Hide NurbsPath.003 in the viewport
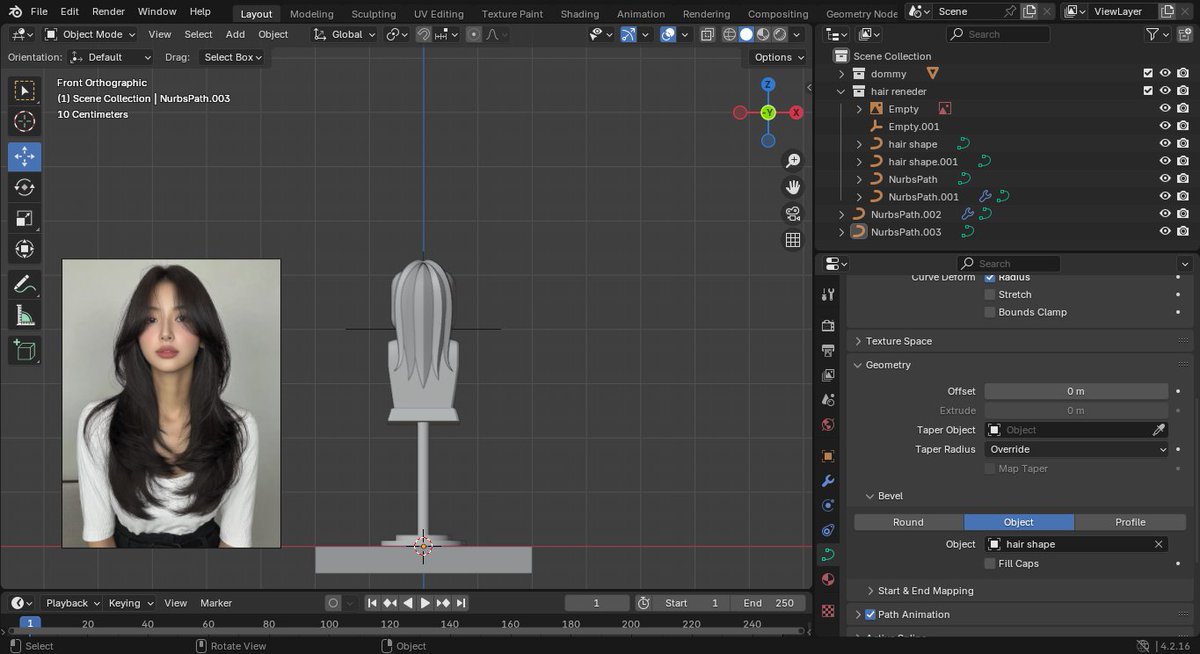This screenshot has height=654, width=1200. (1165, 232)
